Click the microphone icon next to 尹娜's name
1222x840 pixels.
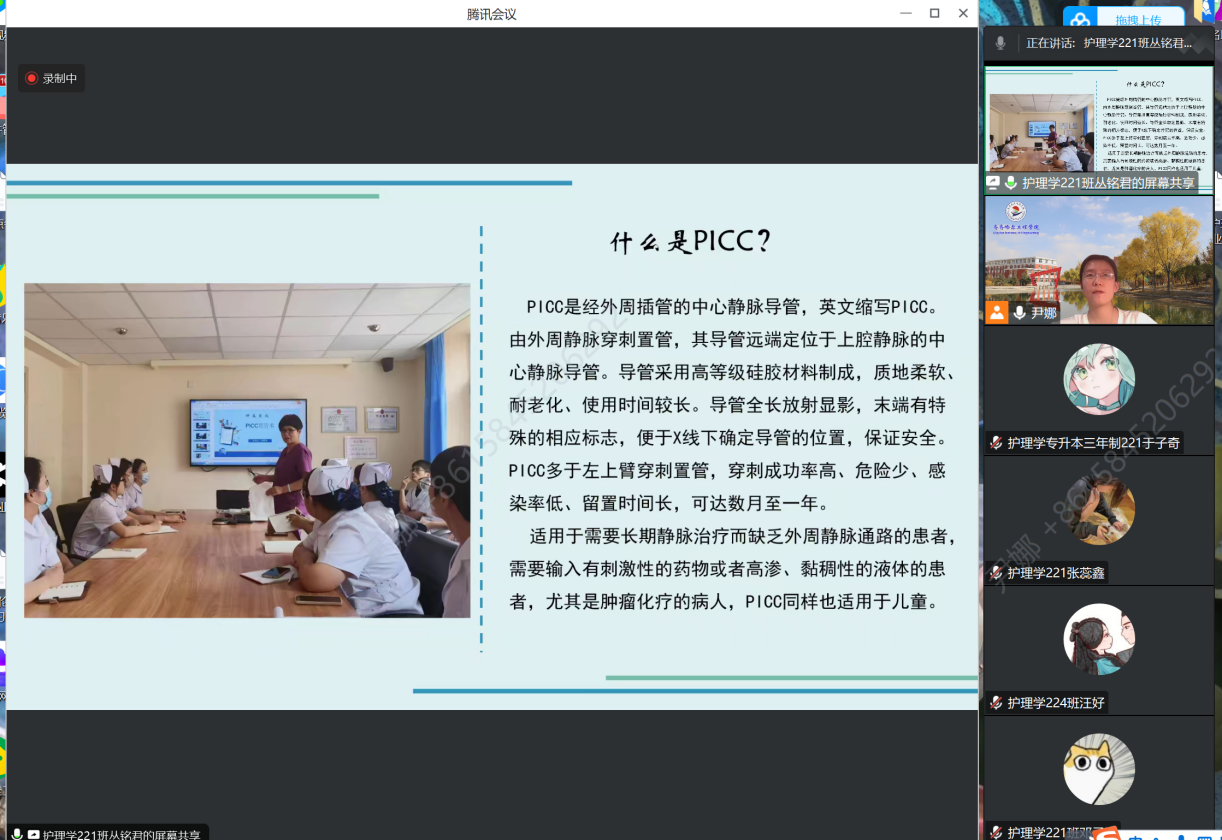(1019, 313)
